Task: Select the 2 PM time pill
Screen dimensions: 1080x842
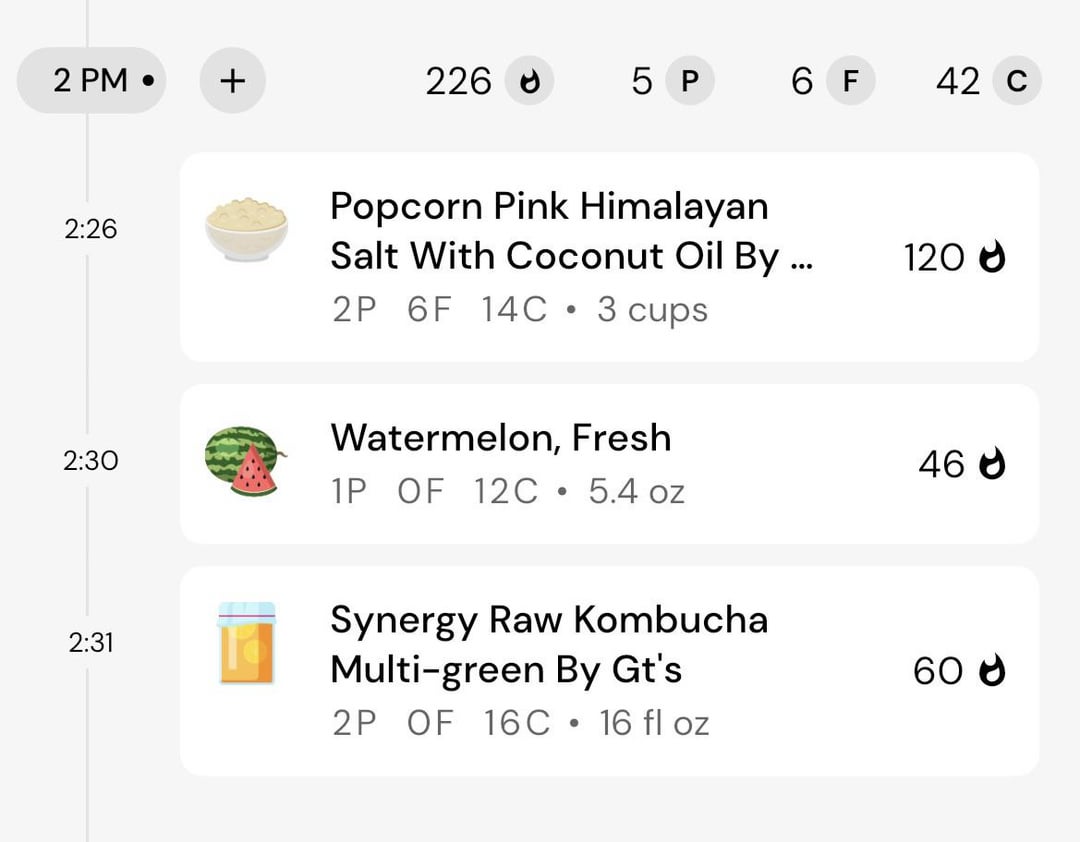Action: 91,80
